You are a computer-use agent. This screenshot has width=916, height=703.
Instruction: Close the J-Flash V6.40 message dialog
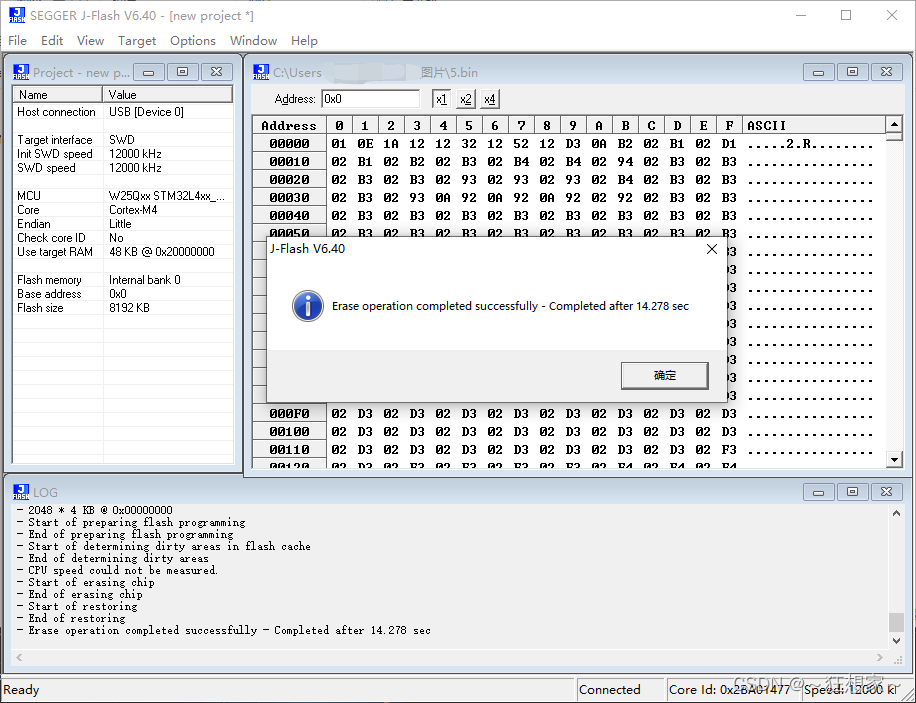tap(712, 249)
